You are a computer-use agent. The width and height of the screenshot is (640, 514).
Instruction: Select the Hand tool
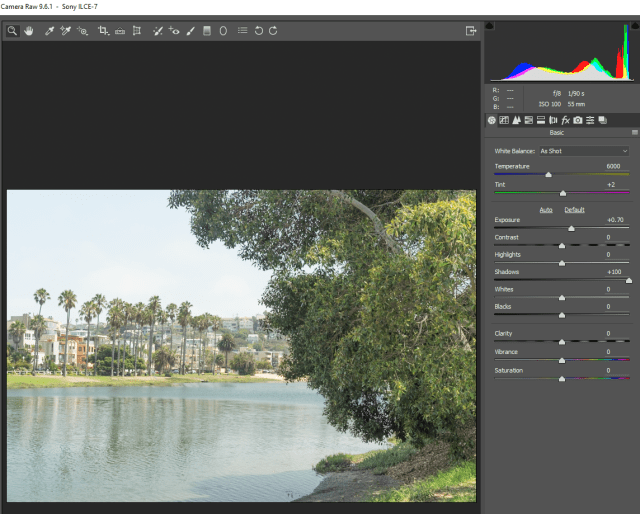[x=28, y=31]
